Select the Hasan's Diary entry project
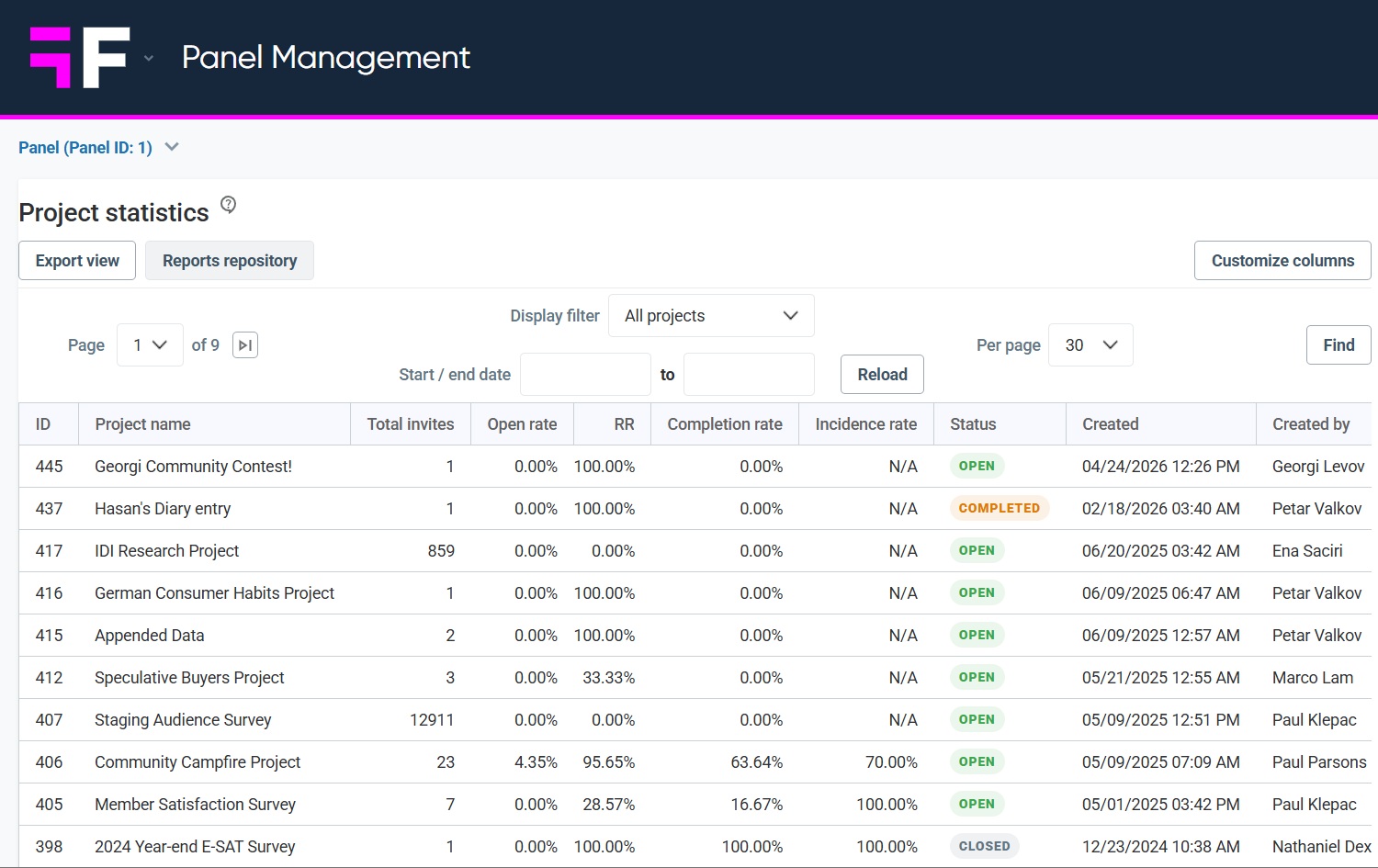Viewport: 1378px width, 868px height. pos(163,509)
